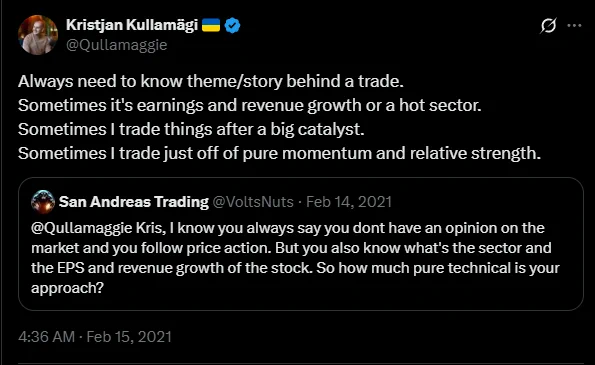Click the 4:36 AM · Feb 15, 2021 timestamp
Viewport: 595px width, 365px height.
pyautogui.click(x=95, y=337)
